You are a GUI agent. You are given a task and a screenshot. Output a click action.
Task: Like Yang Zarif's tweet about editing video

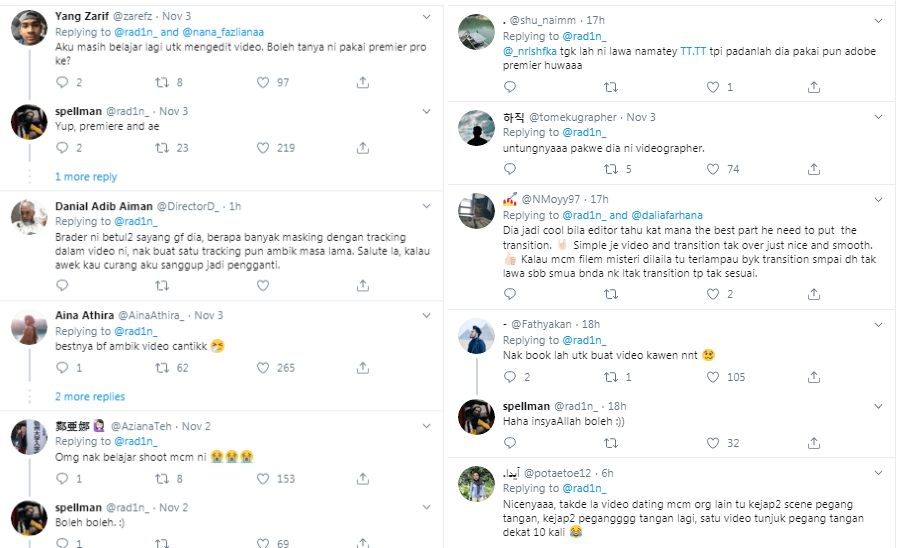(x=264, y=82)
